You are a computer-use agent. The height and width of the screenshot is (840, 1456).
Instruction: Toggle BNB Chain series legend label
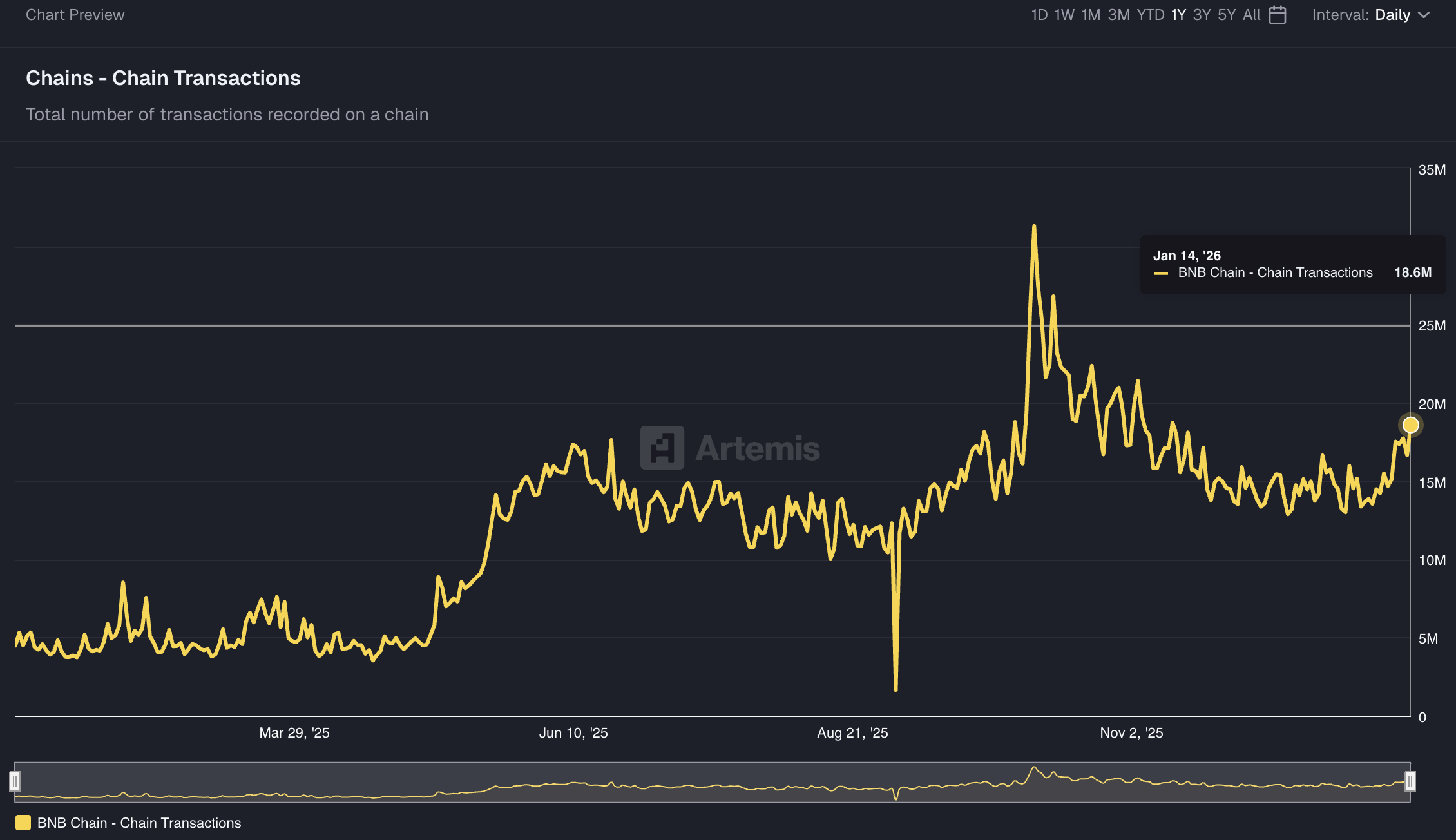click(x=139, y=823)
